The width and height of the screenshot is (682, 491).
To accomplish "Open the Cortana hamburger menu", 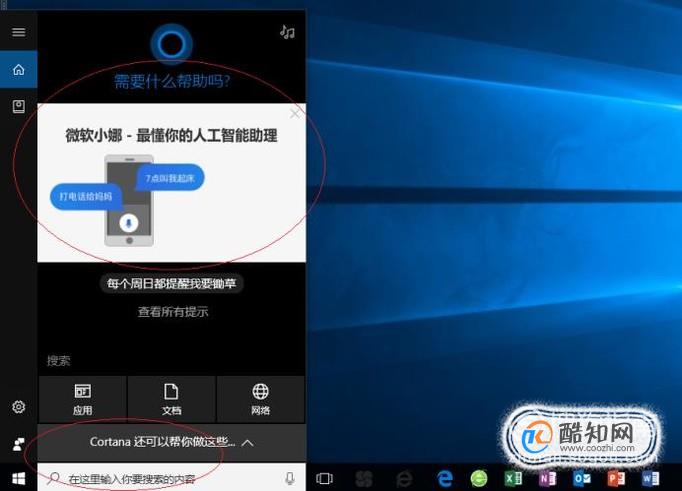I will coord(19,32).
